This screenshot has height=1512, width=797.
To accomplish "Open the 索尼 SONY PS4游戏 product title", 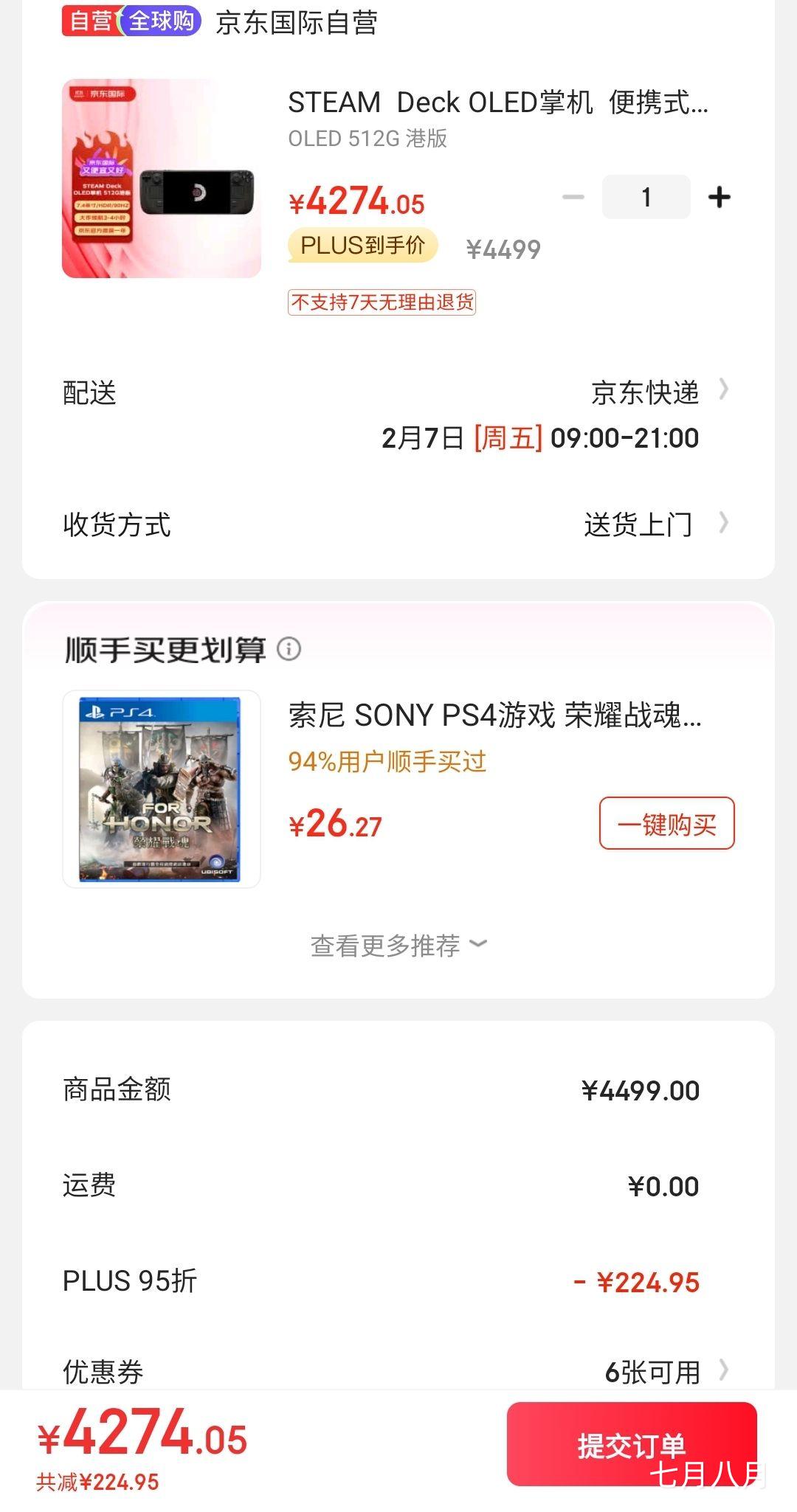I will click(494, 715).
